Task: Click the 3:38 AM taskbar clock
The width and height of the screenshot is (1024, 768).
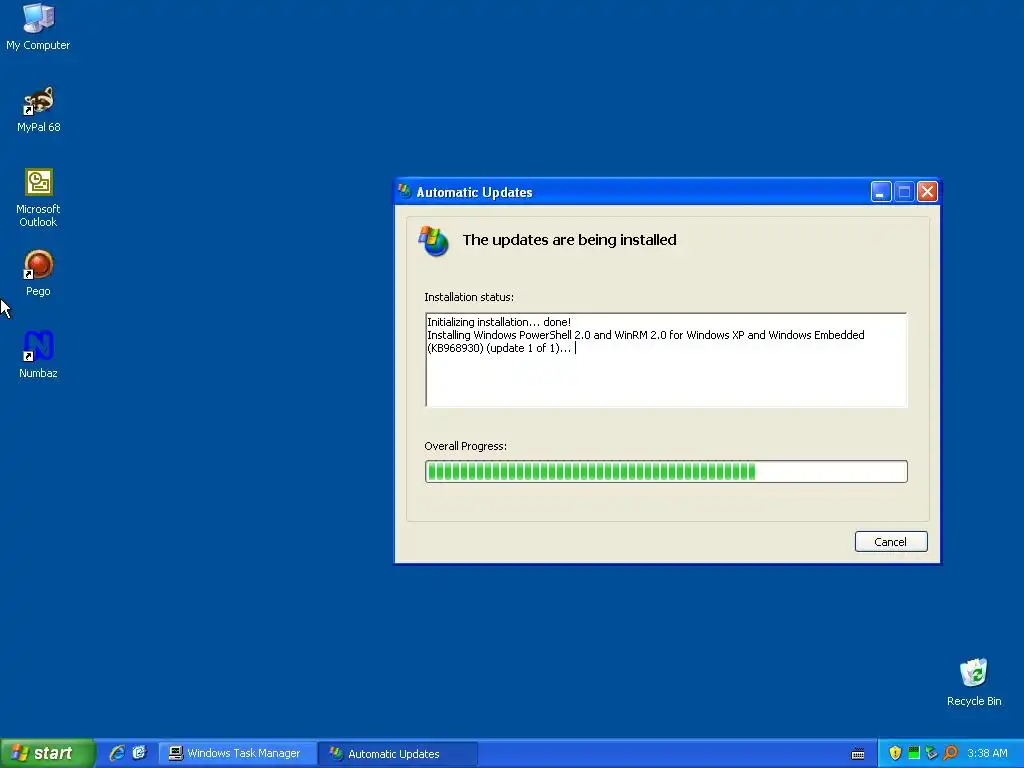Action: (x=987, y=754)
